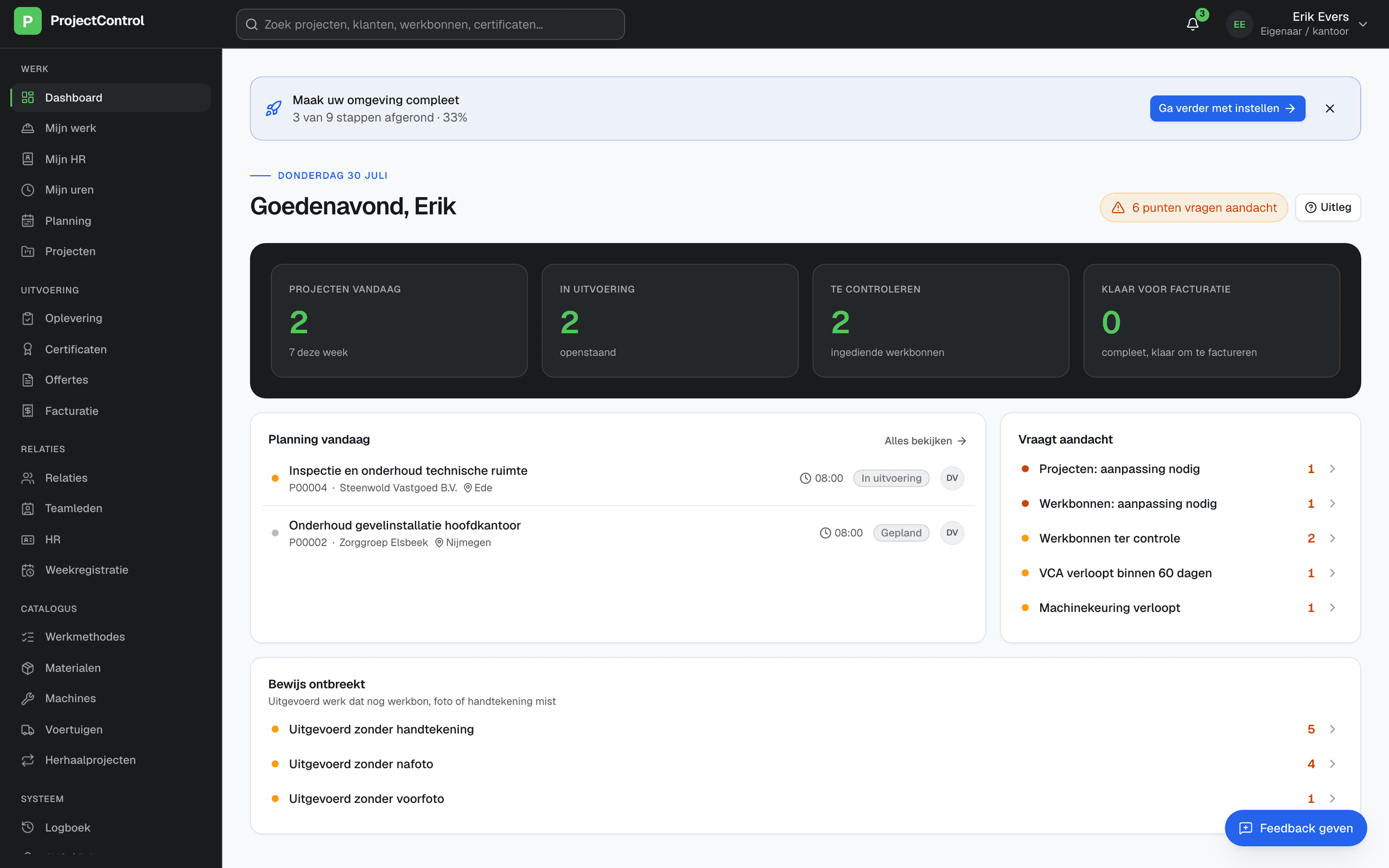Open Machines via its wrench icon
Screen dimensions: 1389x868
(x=28, y=698)
